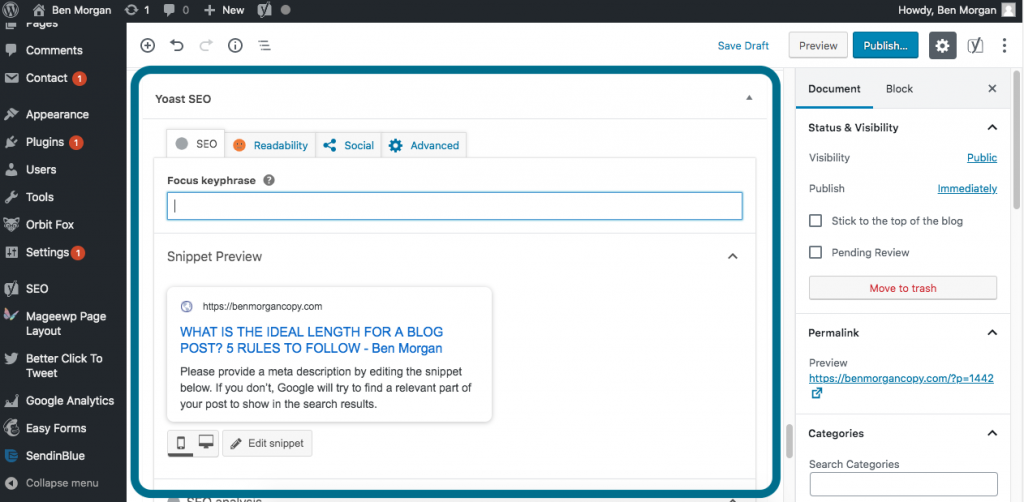Show content structure info icon
Image resolution: width=1024 pixels, height=502 pixels.
235,46
